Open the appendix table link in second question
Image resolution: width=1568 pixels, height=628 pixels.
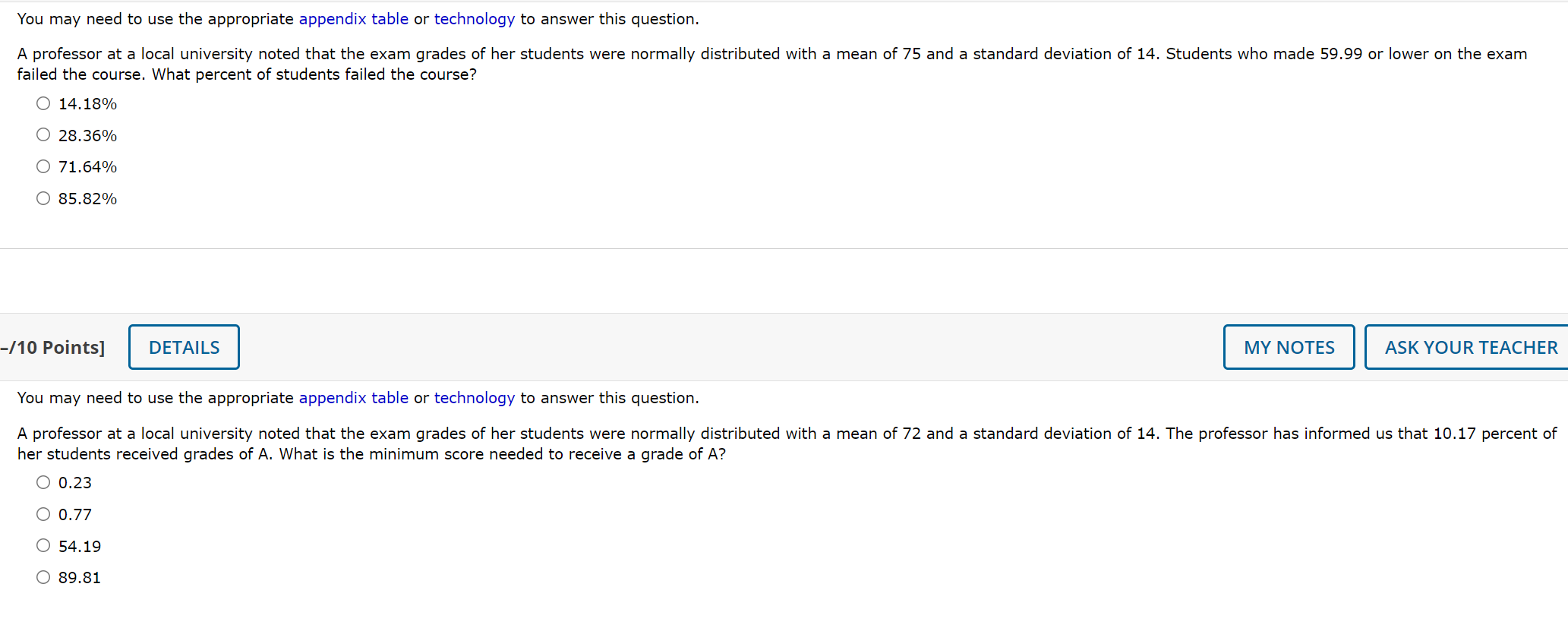(x=353, y=397)
